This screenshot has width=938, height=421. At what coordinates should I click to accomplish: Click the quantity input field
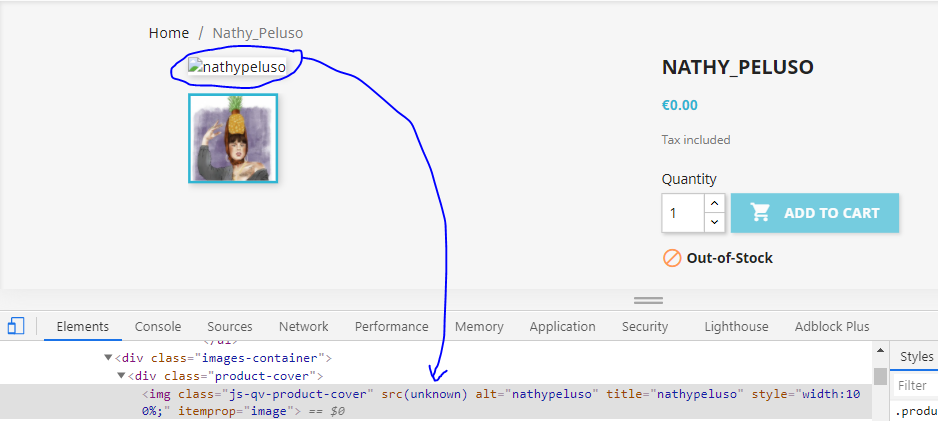683,213
